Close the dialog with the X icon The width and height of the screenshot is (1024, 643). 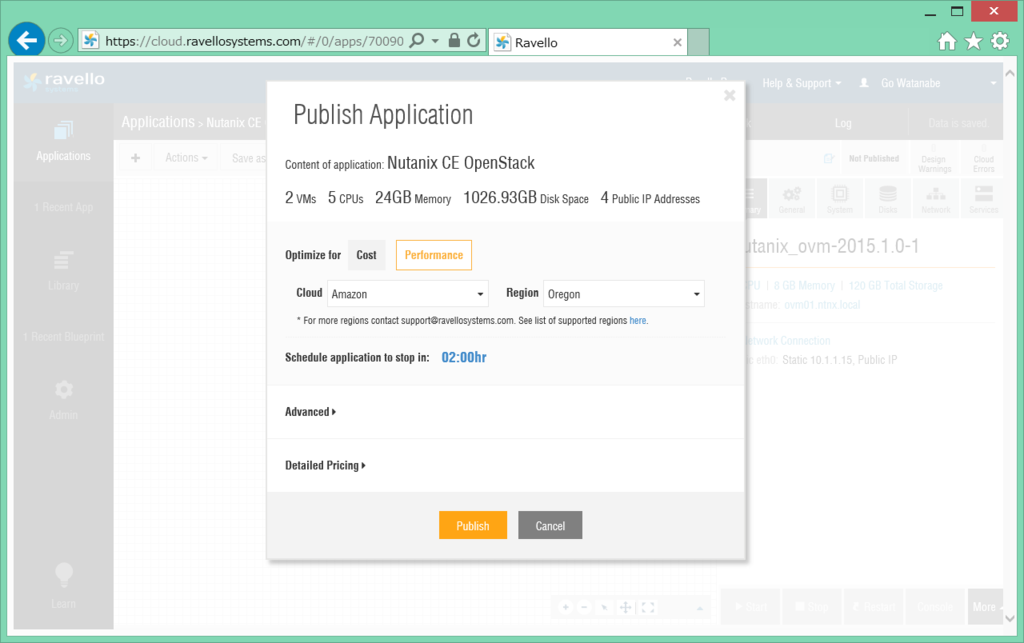click(729, 95)
